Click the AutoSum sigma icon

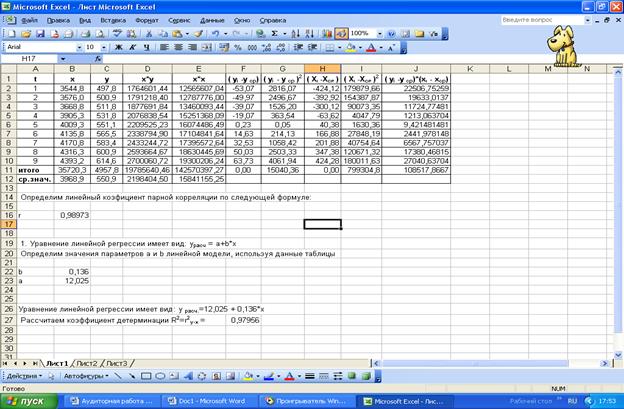pyautogui.click(x=275, y=33)
